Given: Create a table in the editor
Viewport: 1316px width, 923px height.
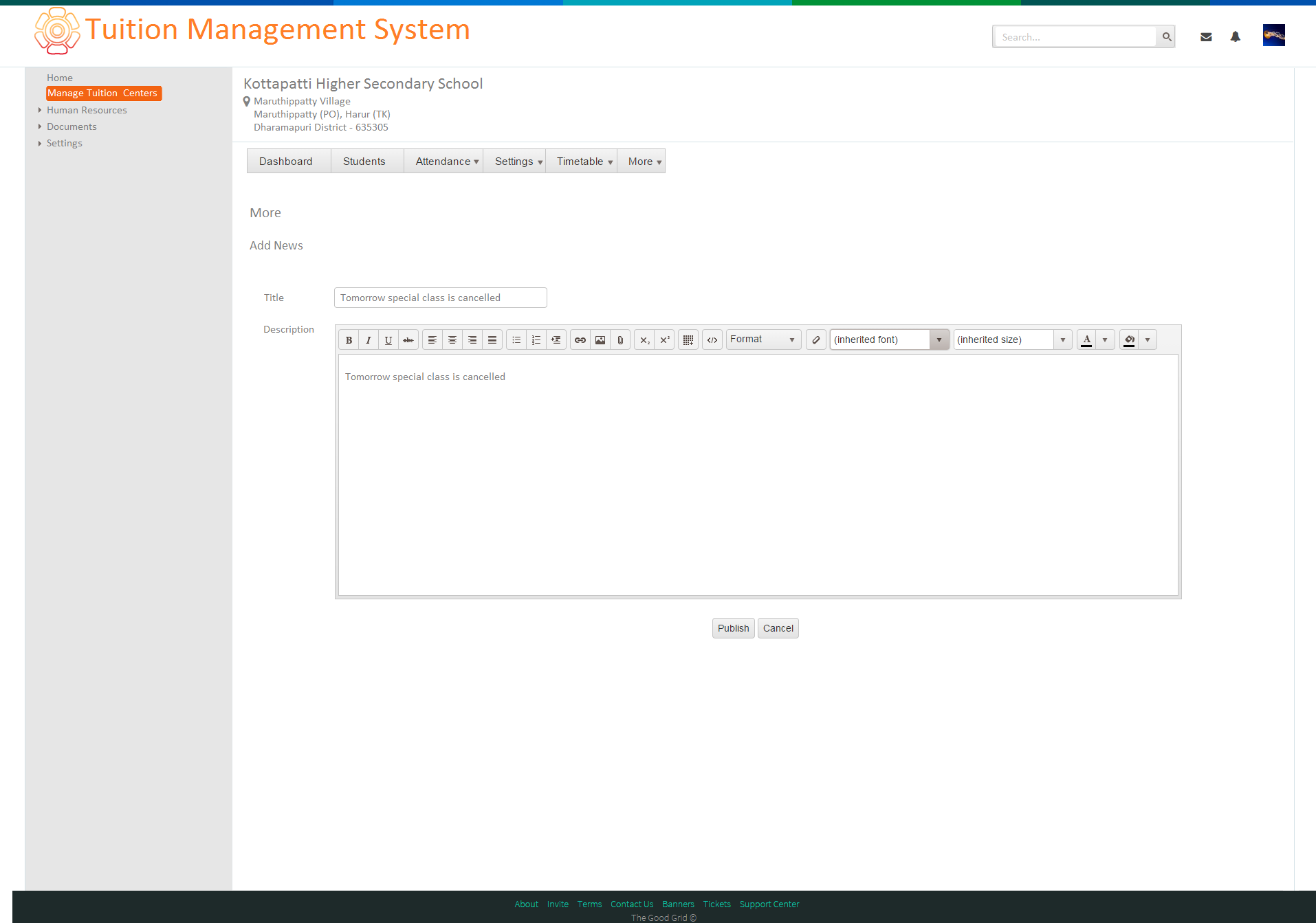Looking at the screenshot, I should [688, 340].
